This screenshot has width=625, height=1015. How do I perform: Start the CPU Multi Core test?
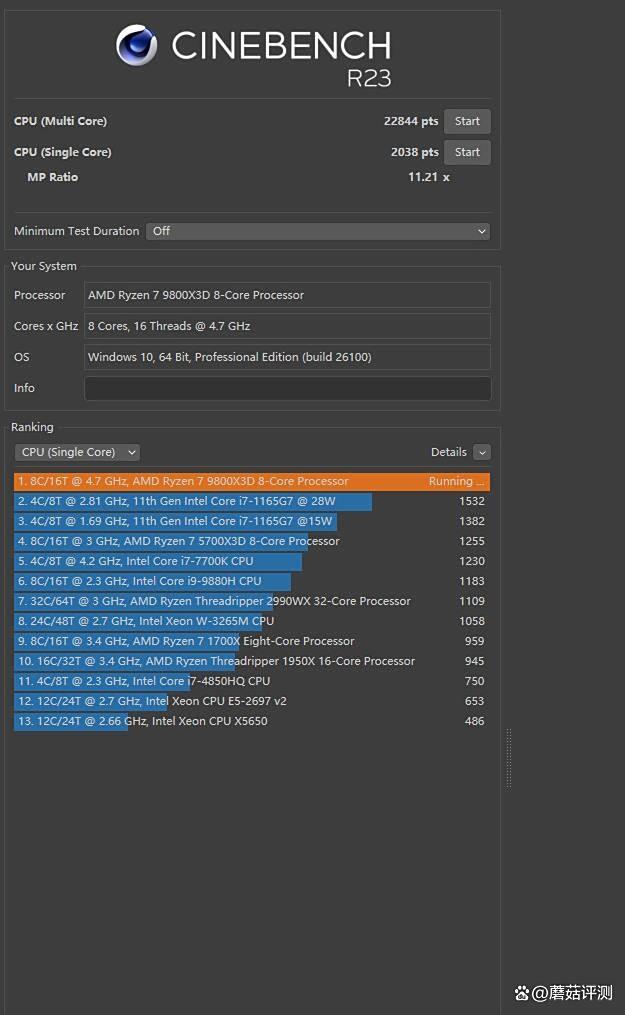point(467,121)
